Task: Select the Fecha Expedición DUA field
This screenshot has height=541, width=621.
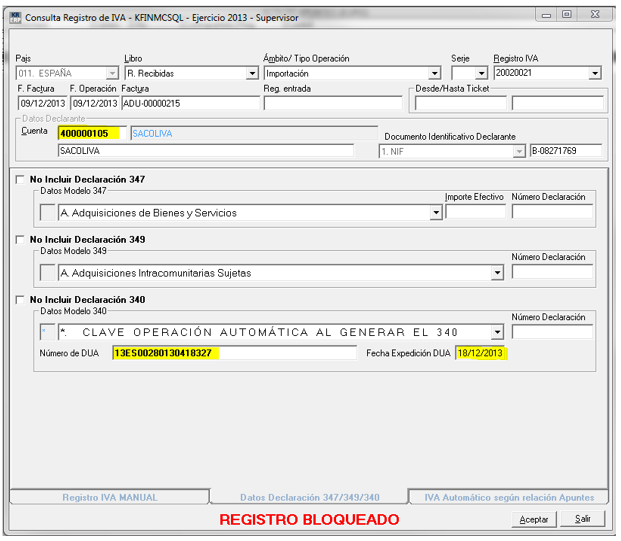Action: [x=481, y=353]
